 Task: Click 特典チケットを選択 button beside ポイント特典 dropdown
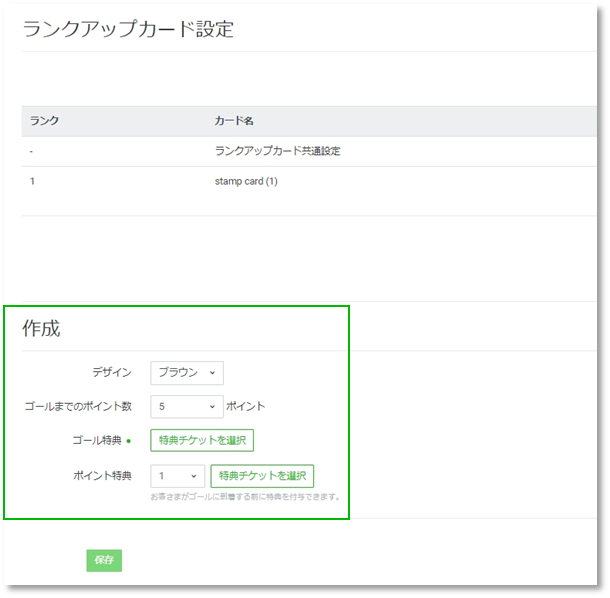click(262, 476)
